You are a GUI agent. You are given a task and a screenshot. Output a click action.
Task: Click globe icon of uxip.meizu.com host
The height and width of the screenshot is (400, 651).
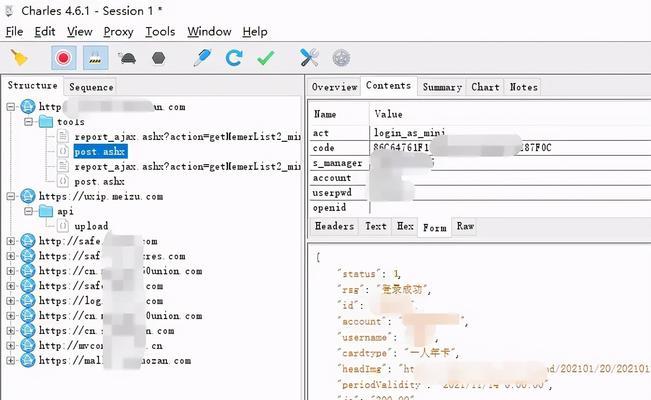[28, 196]
